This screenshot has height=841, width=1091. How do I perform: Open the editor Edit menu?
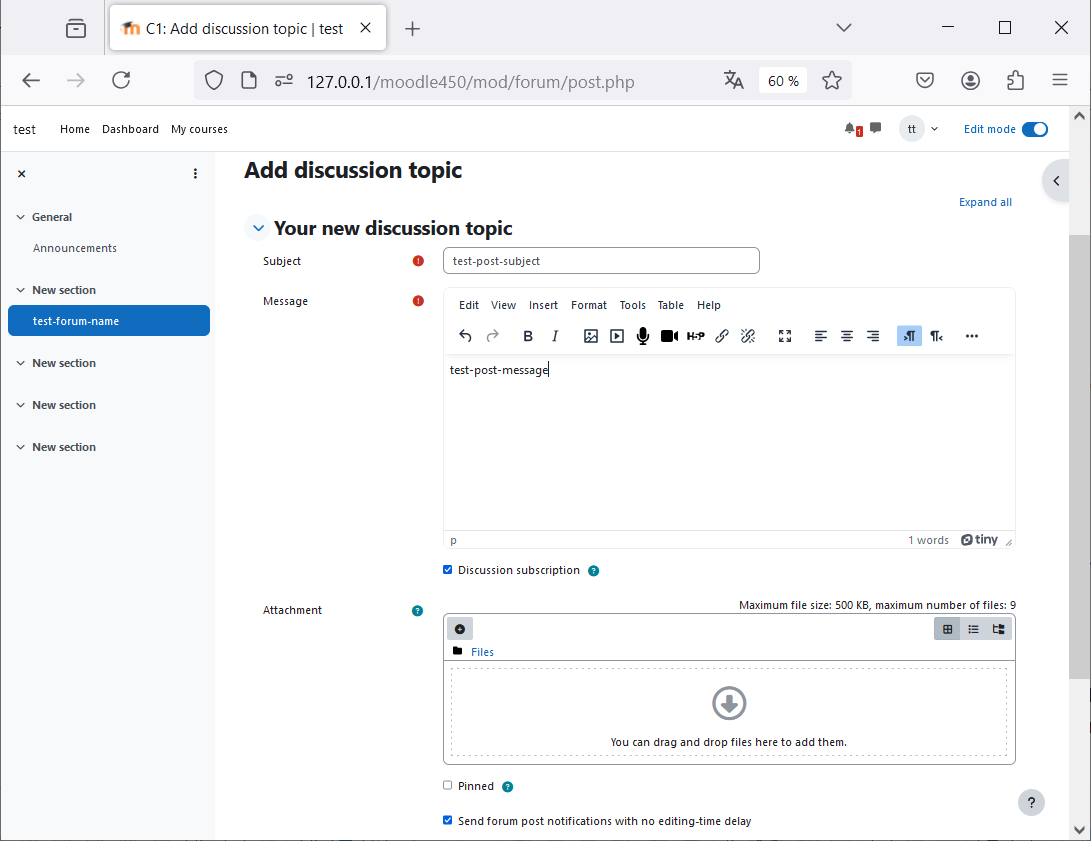click(x=469, y=305)
